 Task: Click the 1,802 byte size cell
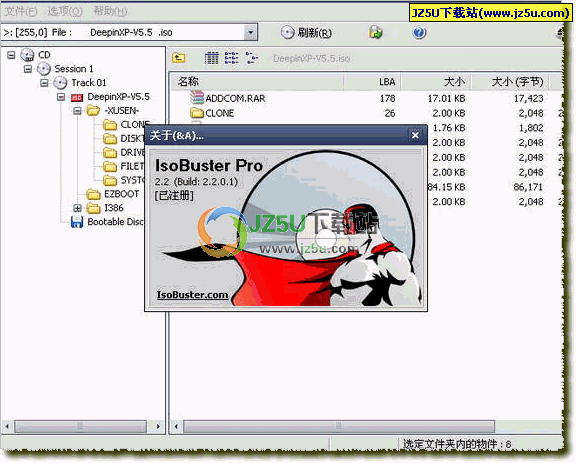pyautogui.click(x=531, y=128)
